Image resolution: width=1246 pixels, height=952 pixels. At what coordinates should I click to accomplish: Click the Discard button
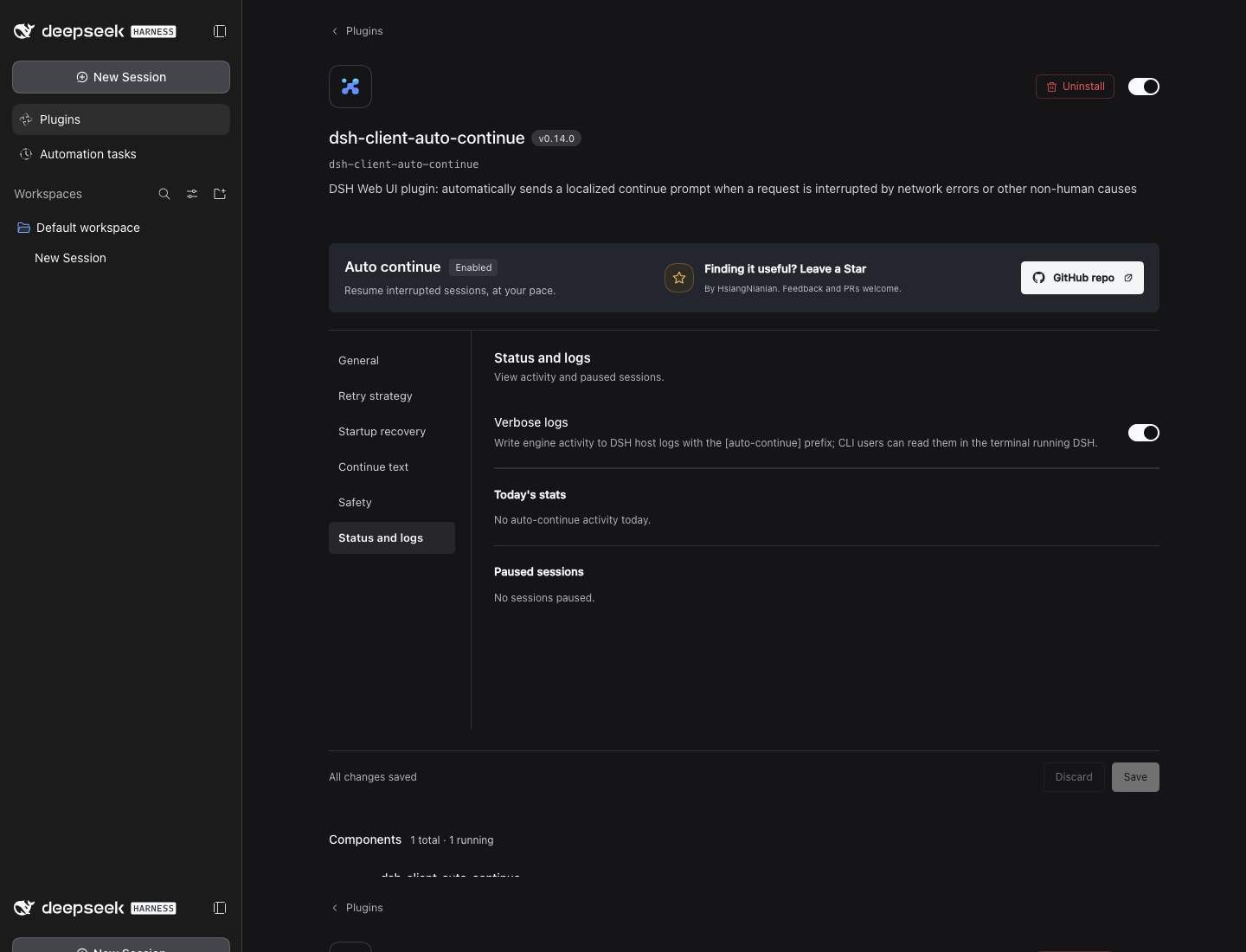pyautogui.click(x=1074, y=777)
